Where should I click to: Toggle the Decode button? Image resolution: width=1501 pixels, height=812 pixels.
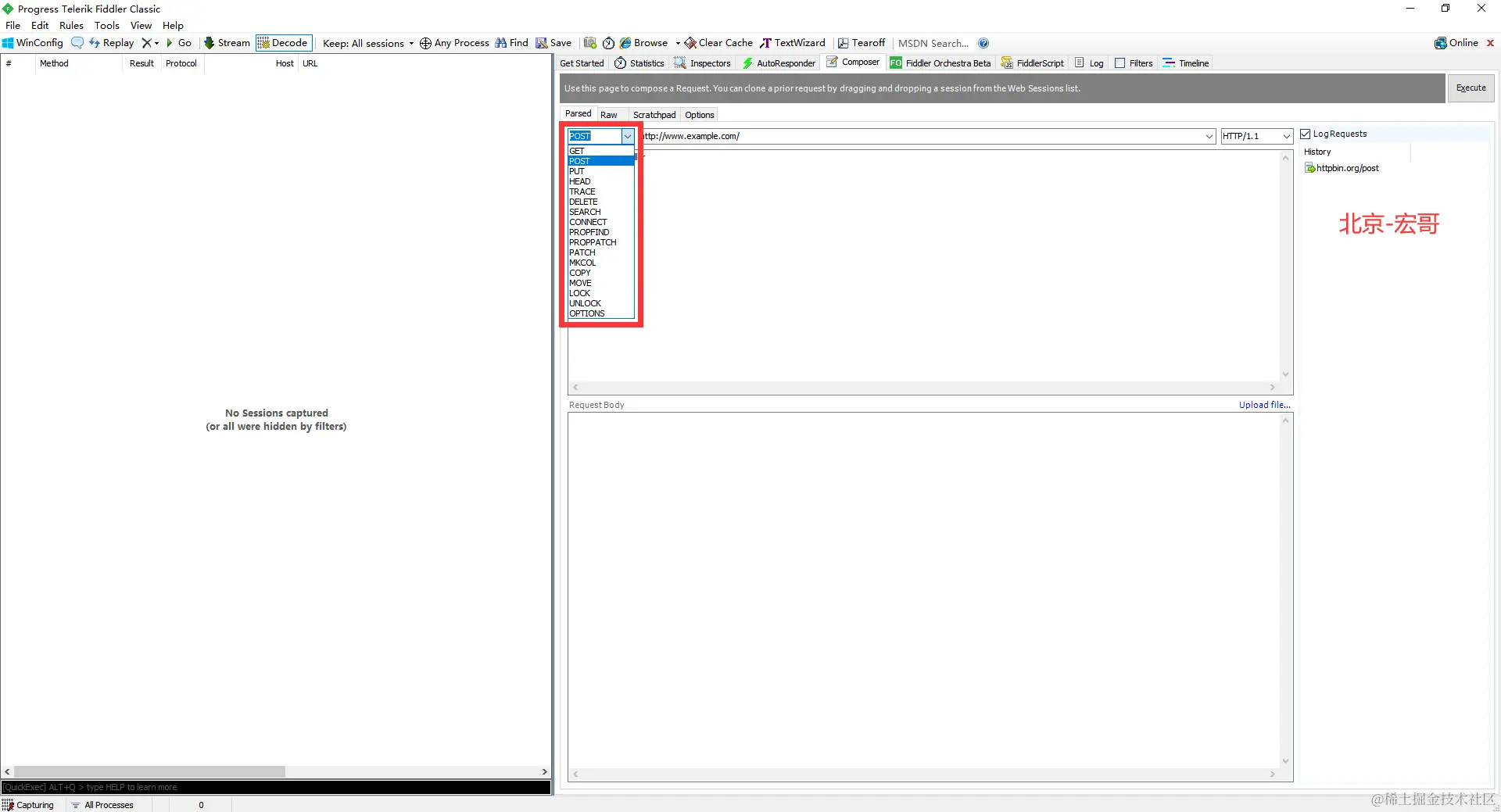283,43
